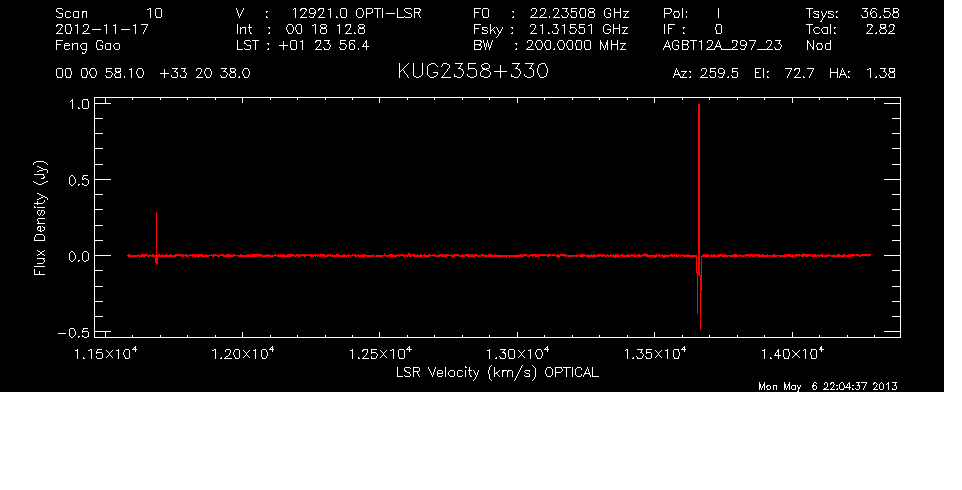Click the velocity value 12921.0 OPTI-LSR
This screenshot has height=490, width=962.
pyautogui.click(x=356, y=13)
